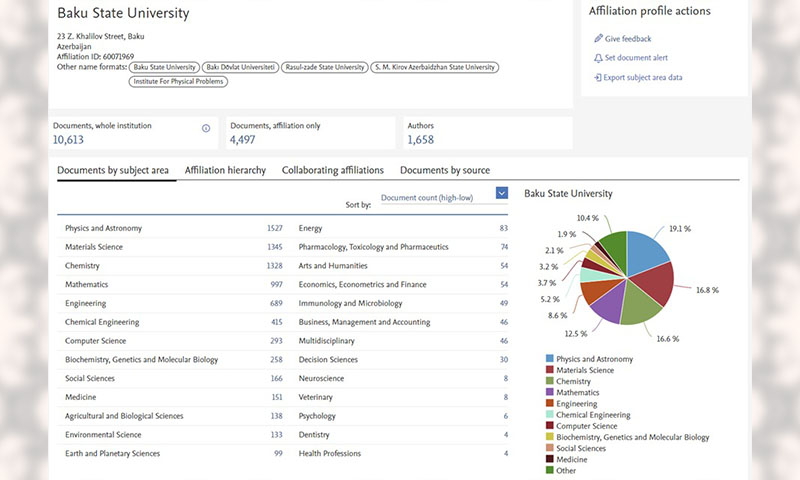
Task: Switch to Documents by subject area tab
Action: click(x=113, y=170)
